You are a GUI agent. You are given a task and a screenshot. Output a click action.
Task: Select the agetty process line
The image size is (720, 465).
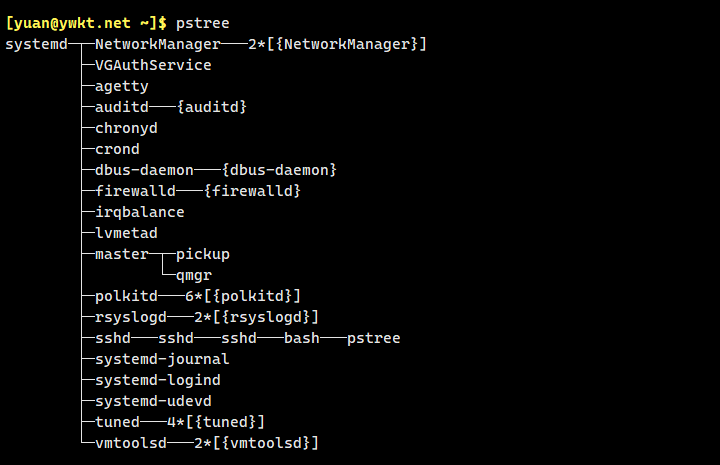[x=122, y=86]
